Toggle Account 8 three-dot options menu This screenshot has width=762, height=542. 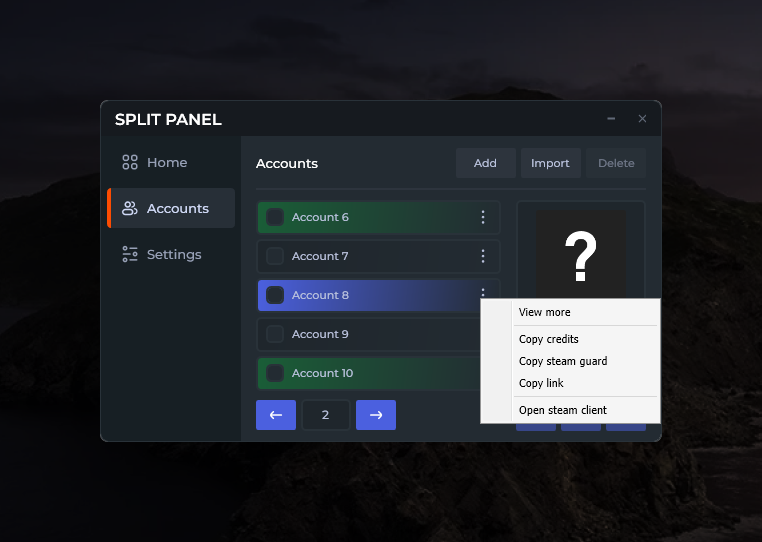(483, 293)
